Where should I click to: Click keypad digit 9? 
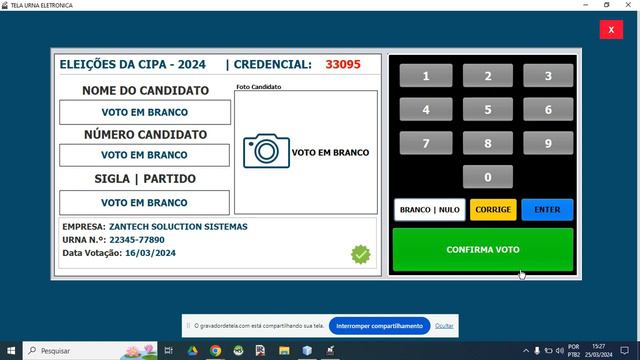pos(548,143)
